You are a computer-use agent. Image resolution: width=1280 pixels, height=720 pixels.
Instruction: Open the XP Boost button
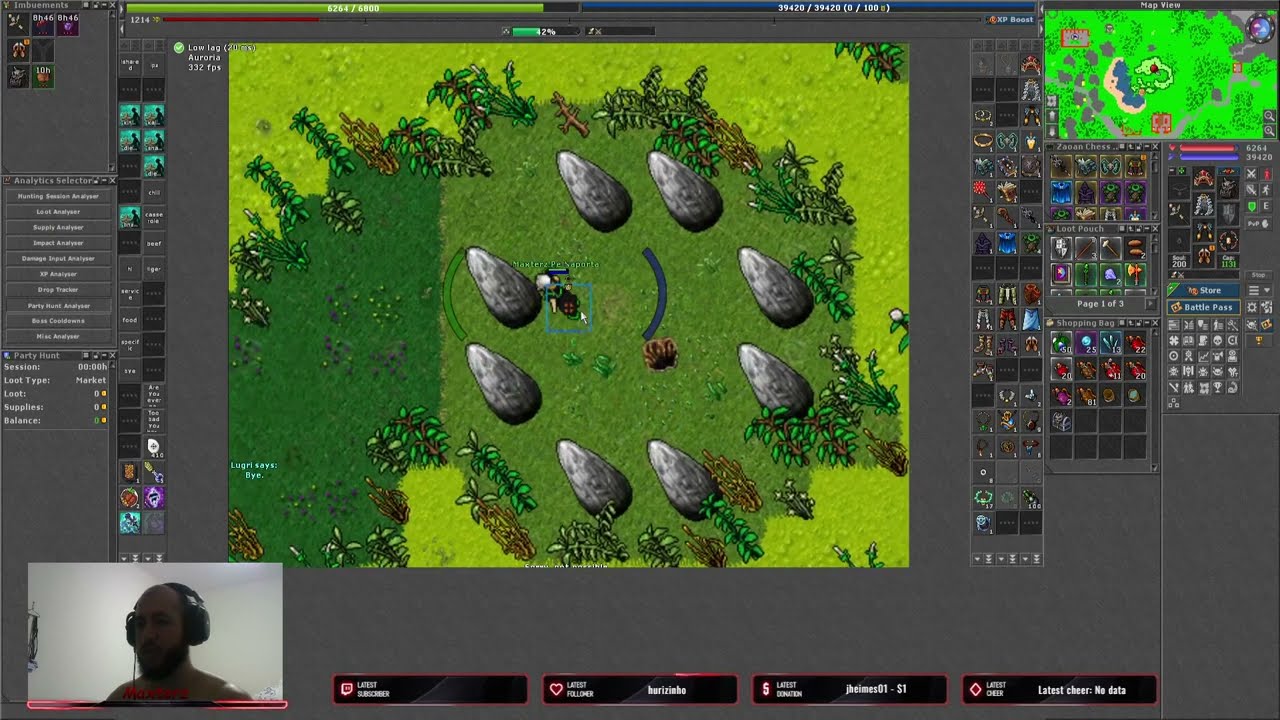tap(1012, 19)
